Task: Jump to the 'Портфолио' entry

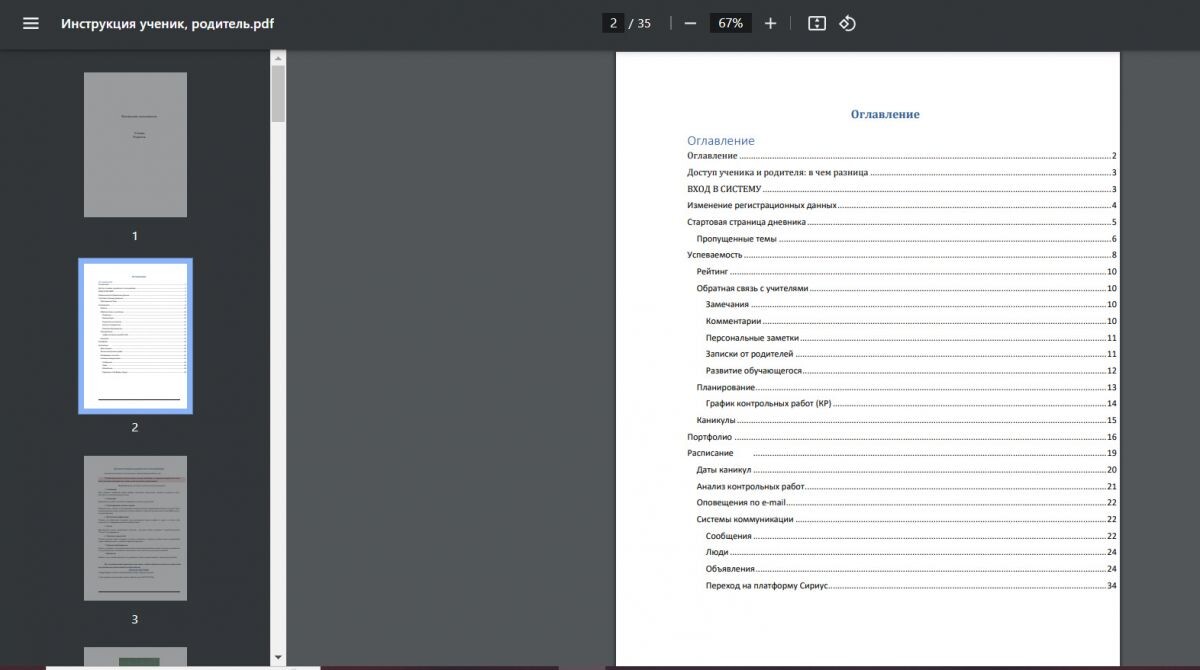Action: click(901, 437)
